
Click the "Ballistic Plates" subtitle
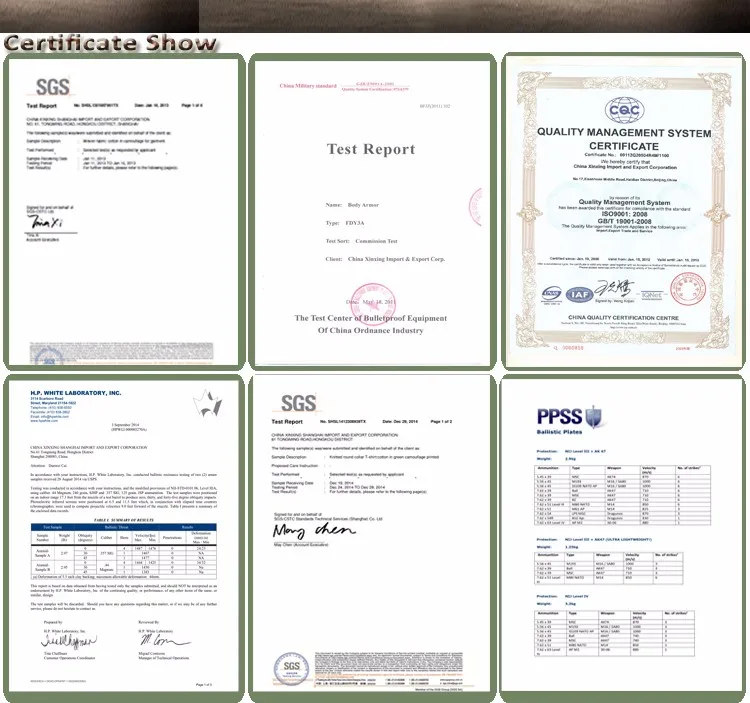point(559,432)
